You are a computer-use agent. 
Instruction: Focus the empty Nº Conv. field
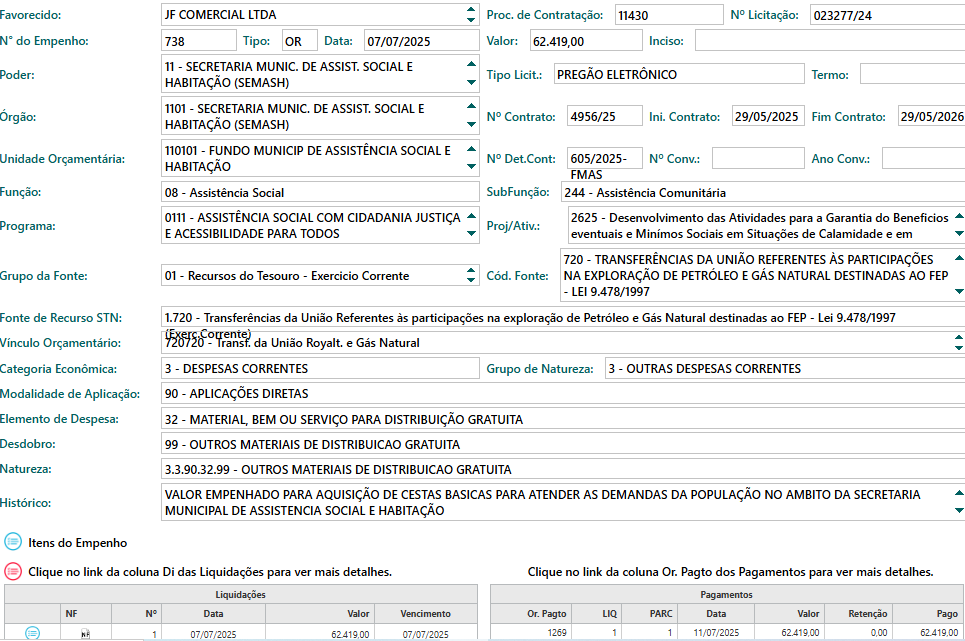(758, 158)
